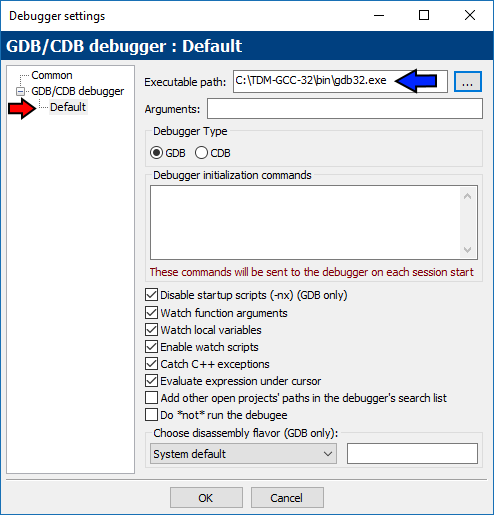Screen dimensions: 494x515
Task: Collapse the GDB/CDB debugger tree node
Action: (20, 91)
